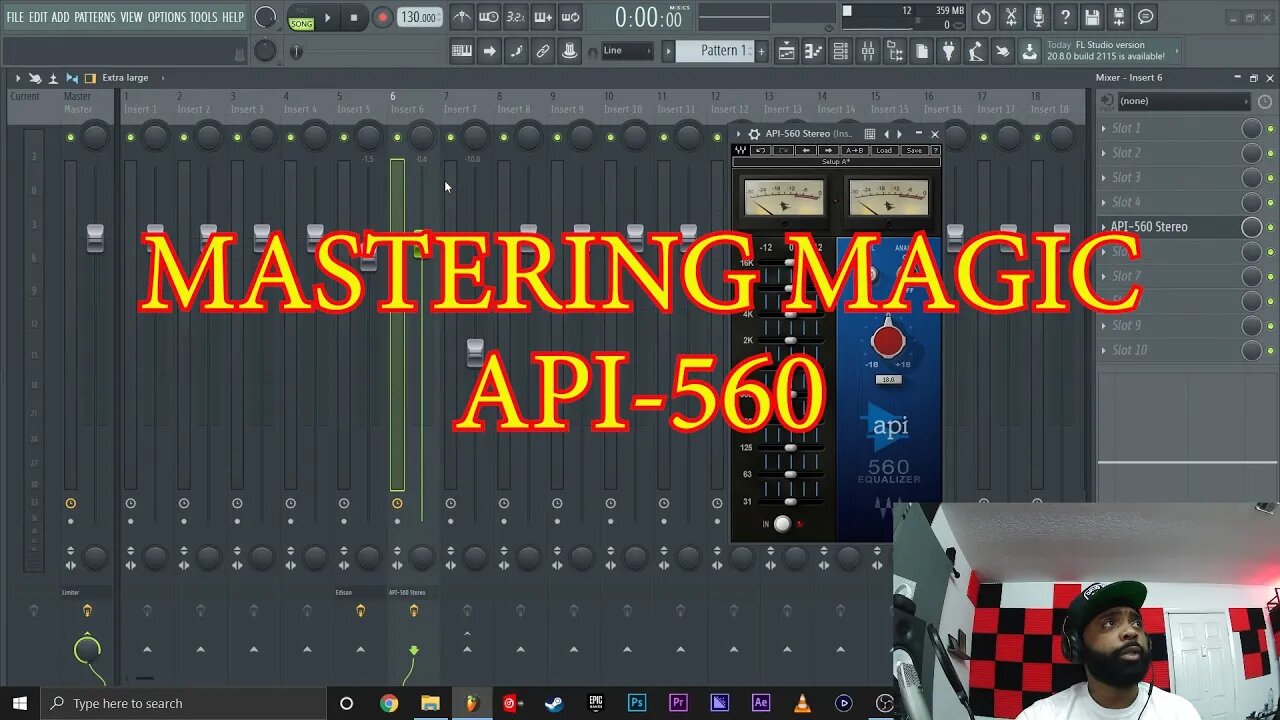The height and width of the screenshot is (720, 1280).
Task: Open tempo tapper icon
Action: pos(976,51)
